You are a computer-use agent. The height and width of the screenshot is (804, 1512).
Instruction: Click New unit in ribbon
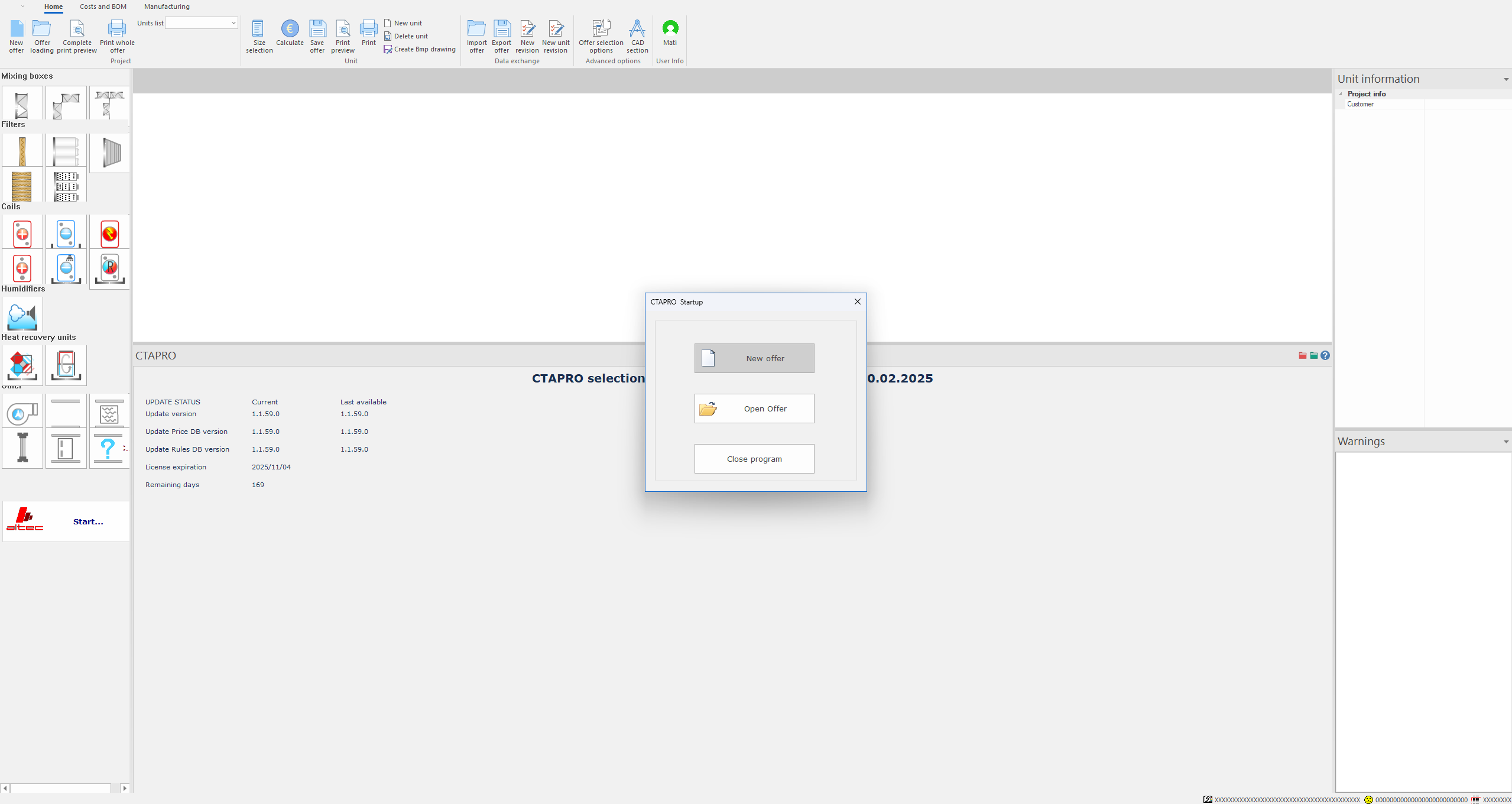click(403, 23)
